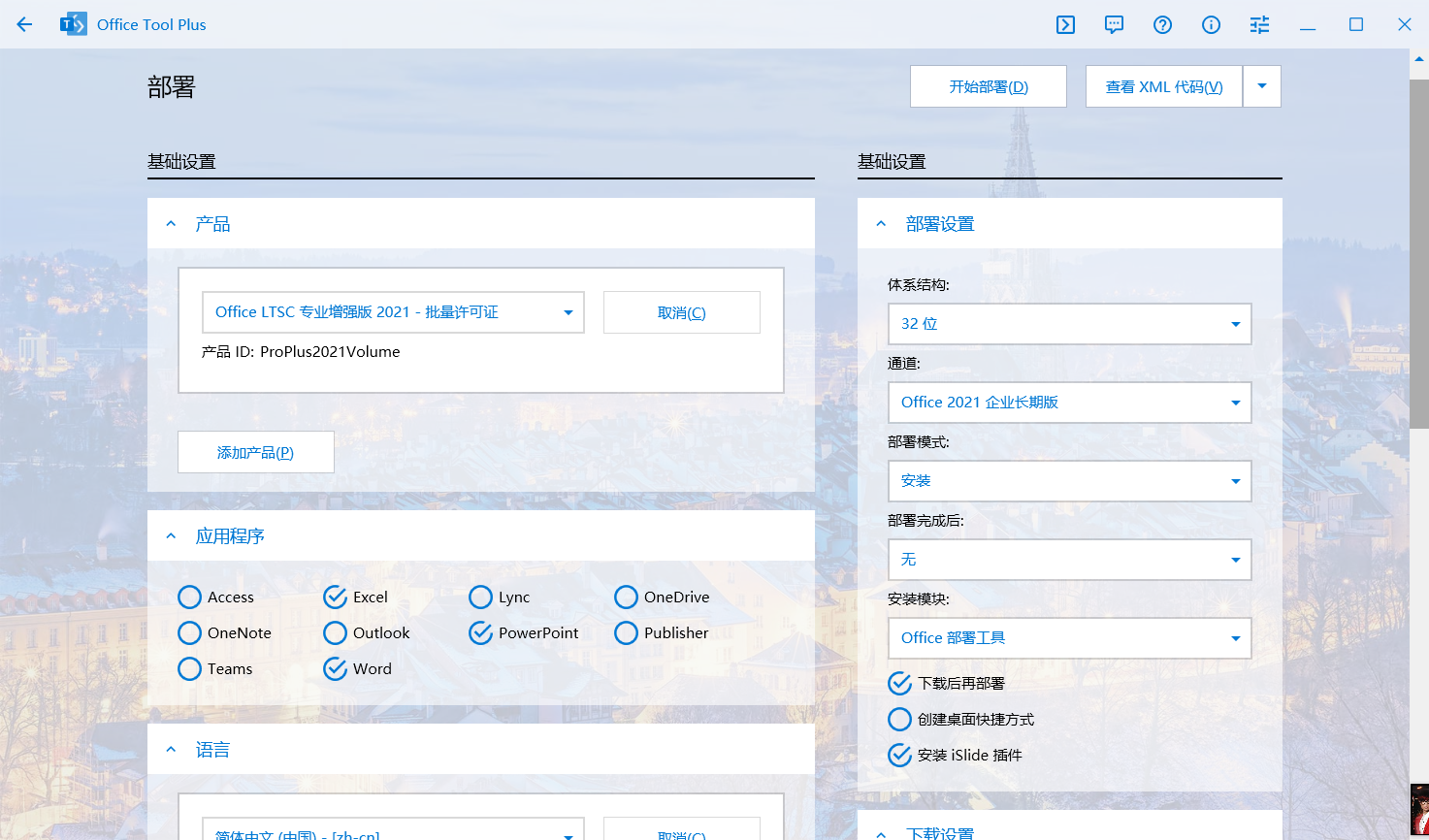This screenshot has width=1429, height=840.
Task: Click the 安装模块: label
Action: pos(919,599)
